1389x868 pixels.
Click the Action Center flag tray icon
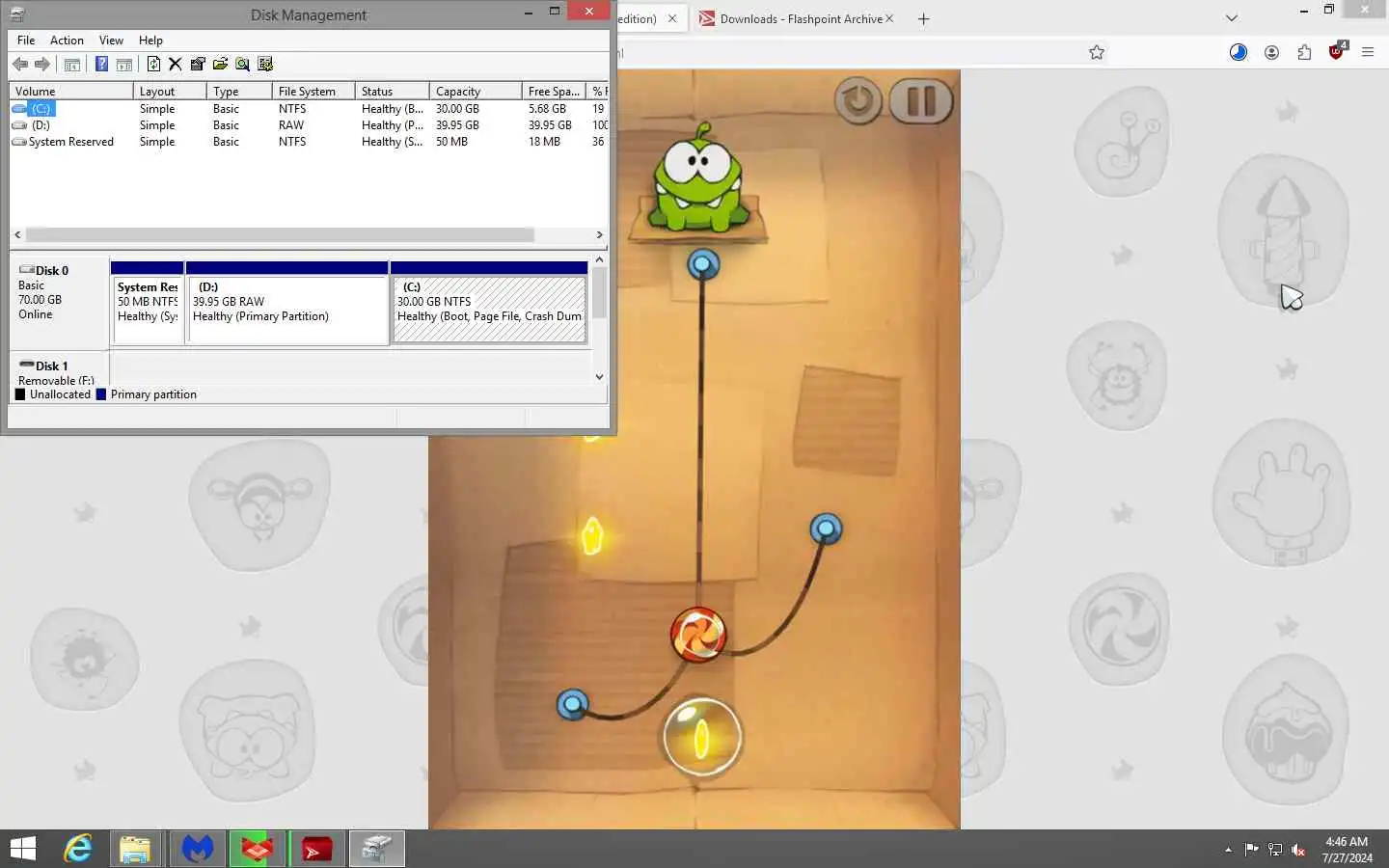point(1251,850)
